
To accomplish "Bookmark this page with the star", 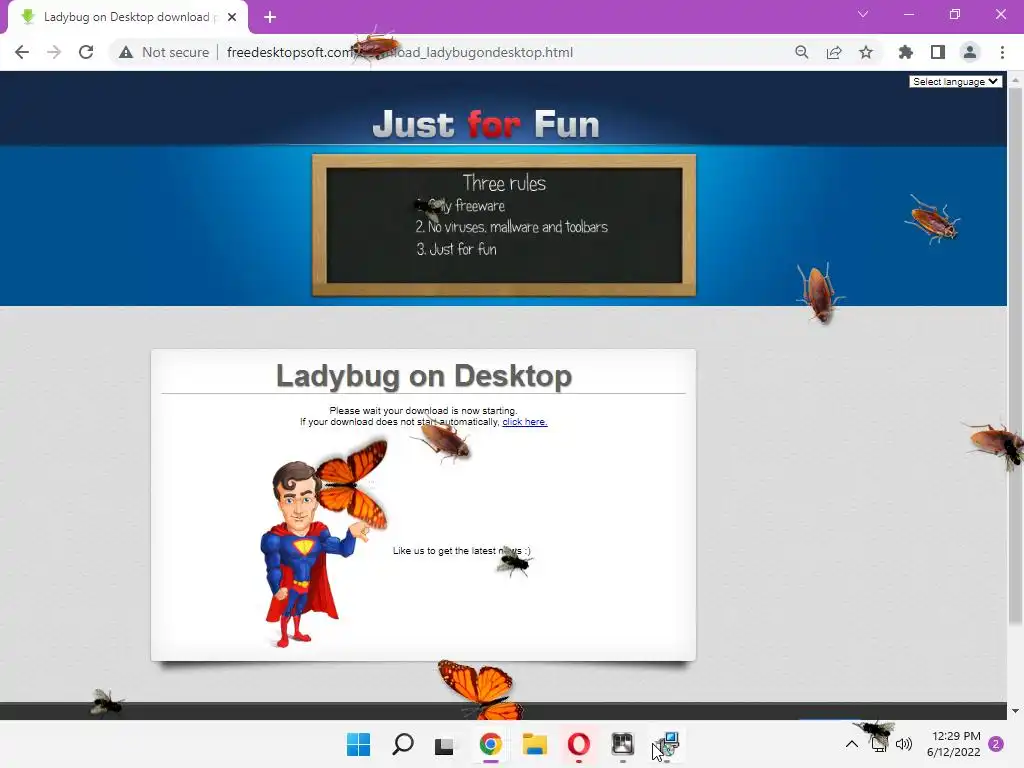I will click(866, 52).
